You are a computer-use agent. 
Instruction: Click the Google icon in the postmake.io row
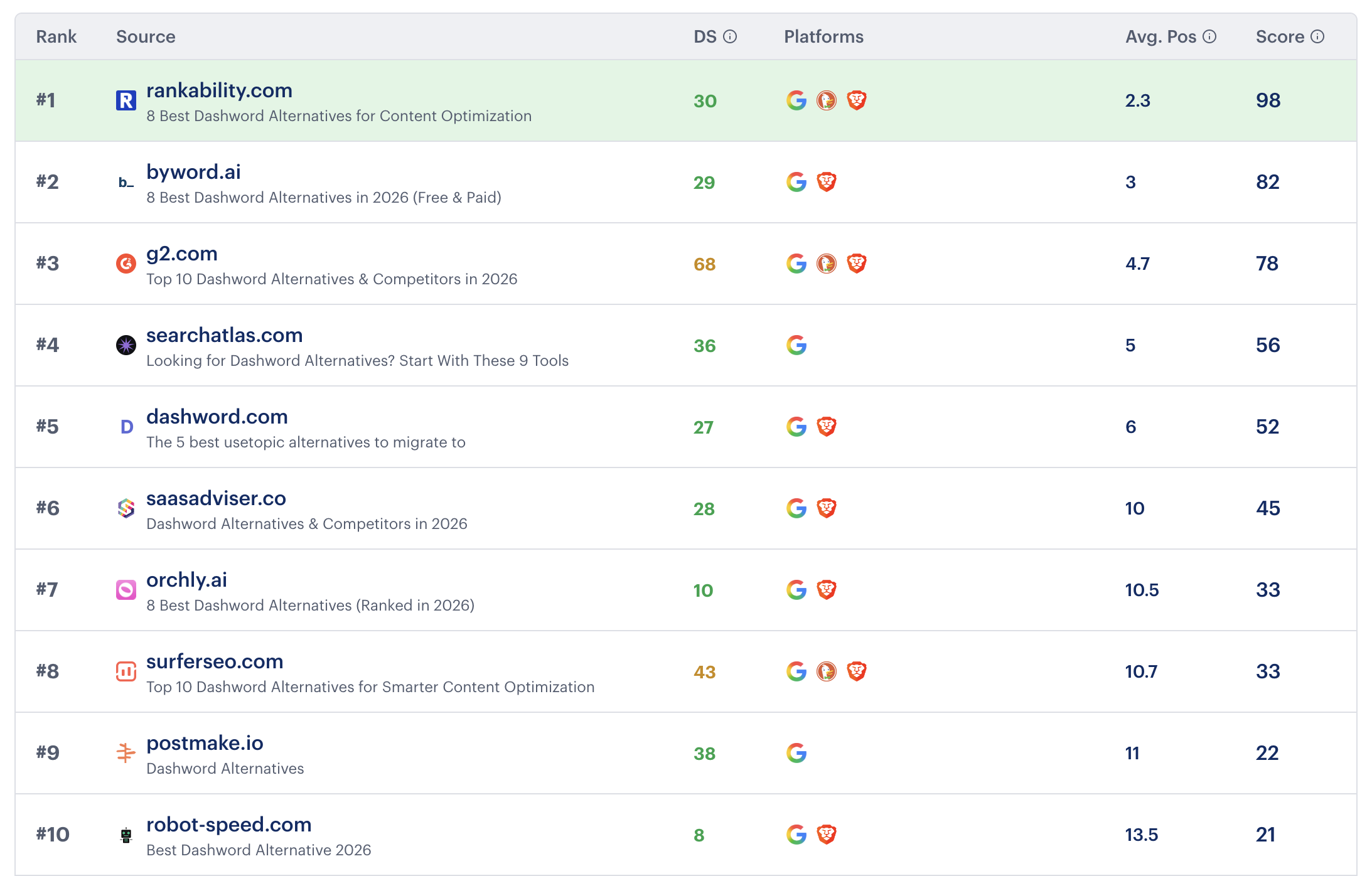795,752
